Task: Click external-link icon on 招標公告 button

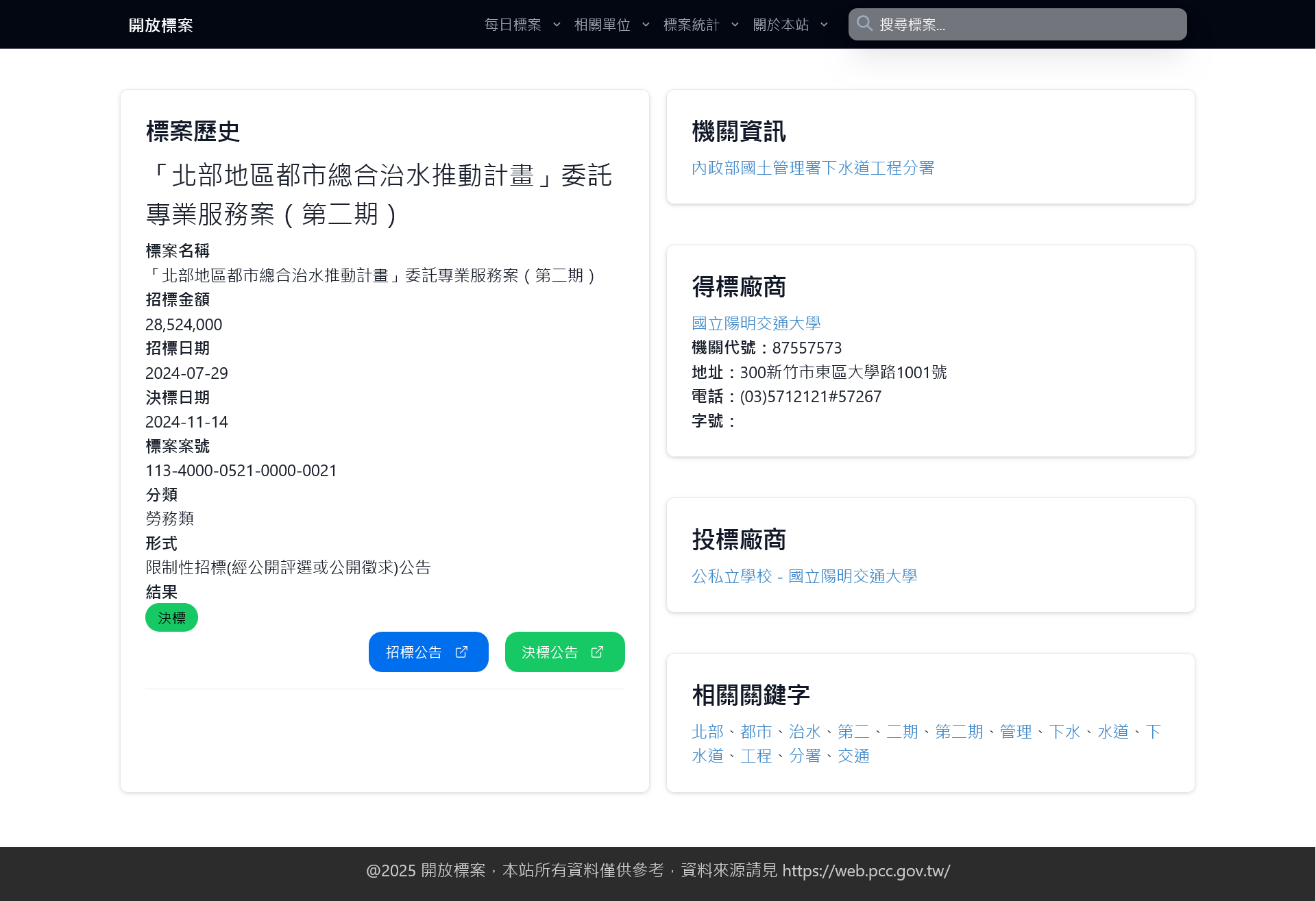Action: pos(461,652)
